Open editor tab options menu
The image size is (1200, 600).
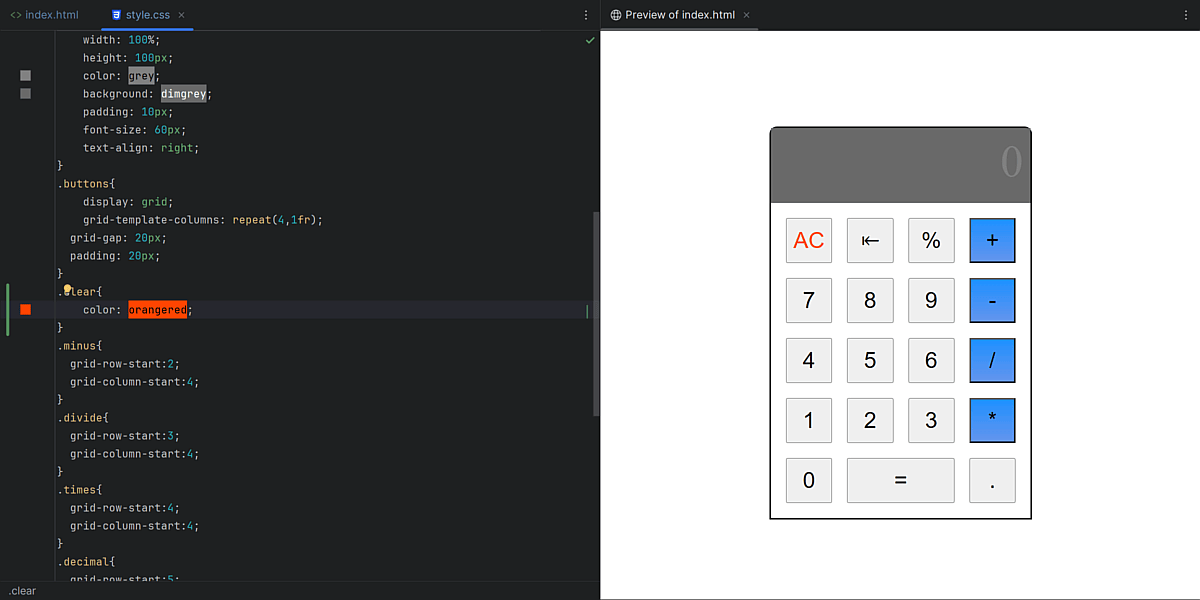point(586,15)
